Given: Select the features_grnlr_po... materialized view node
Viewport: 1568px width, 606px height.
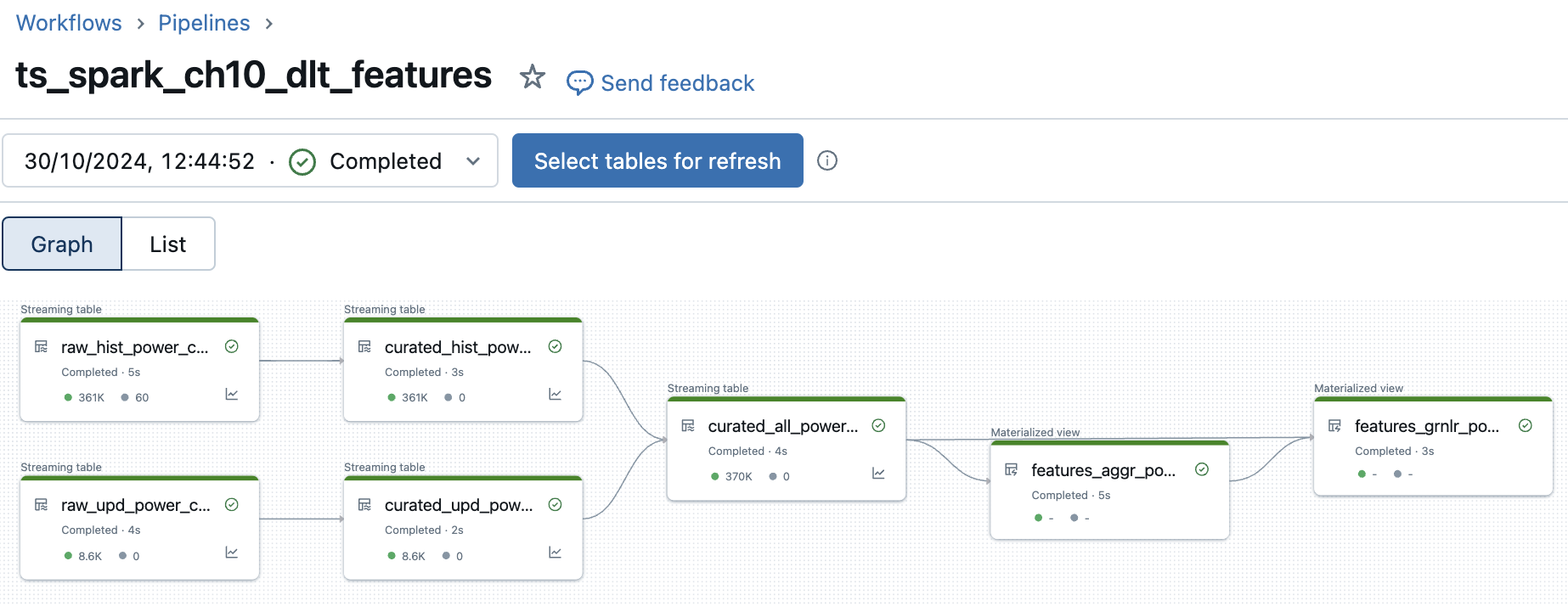Looking at the screenshot, I should point(1433,446).
